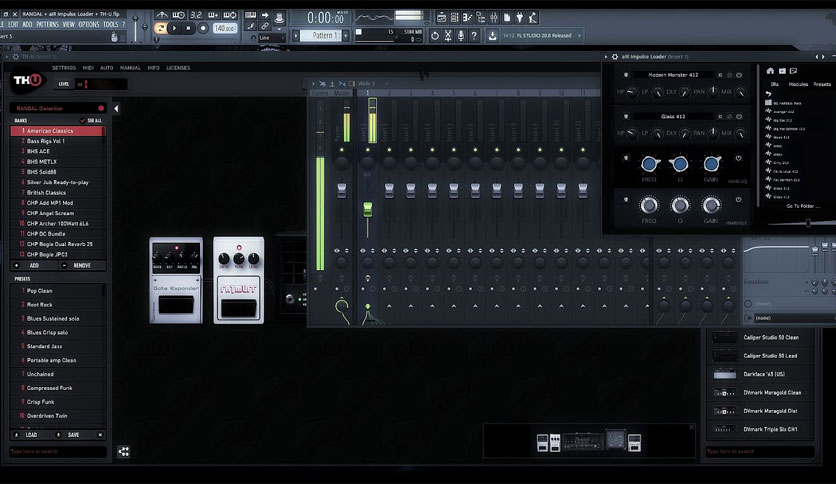Open the VIEW menu
Viewport: 836px width, 484px height.
[x=69, y=25]
